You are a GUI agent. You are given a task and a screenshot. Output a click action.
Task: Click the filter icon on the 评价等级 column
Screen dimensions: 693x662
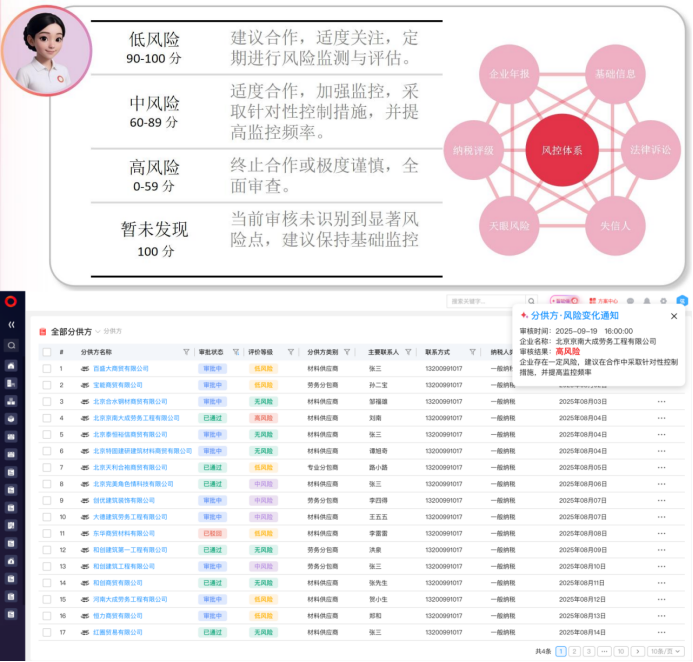pyautogui.click(x=291, y=352)
